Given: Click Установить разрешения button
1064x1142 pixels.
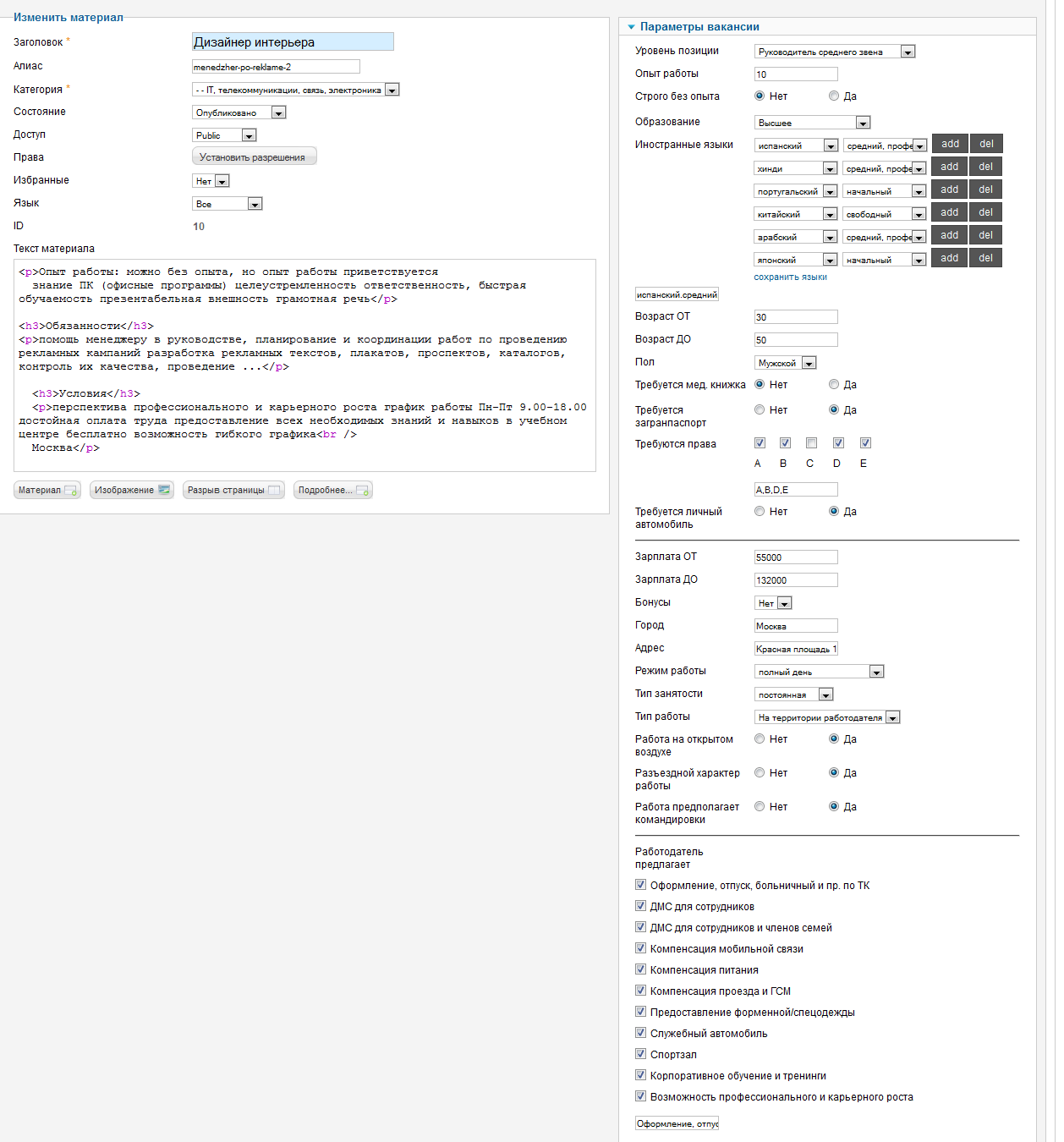Looking at the screenshot, I should (x=255, y=156).
